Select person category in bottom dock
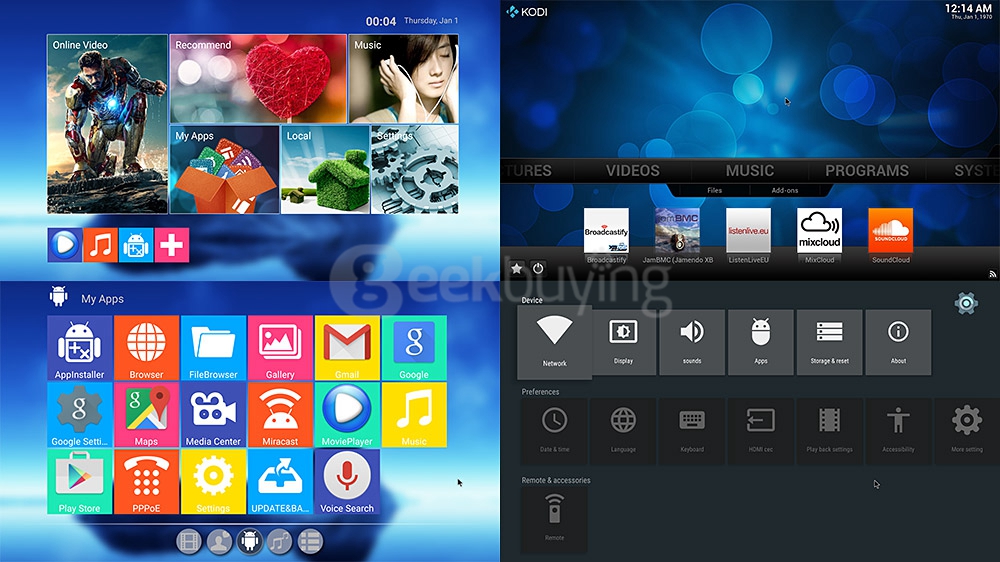Image resolution: width=1000 pixels, height=562 pixels. click(x=220, y=542)
